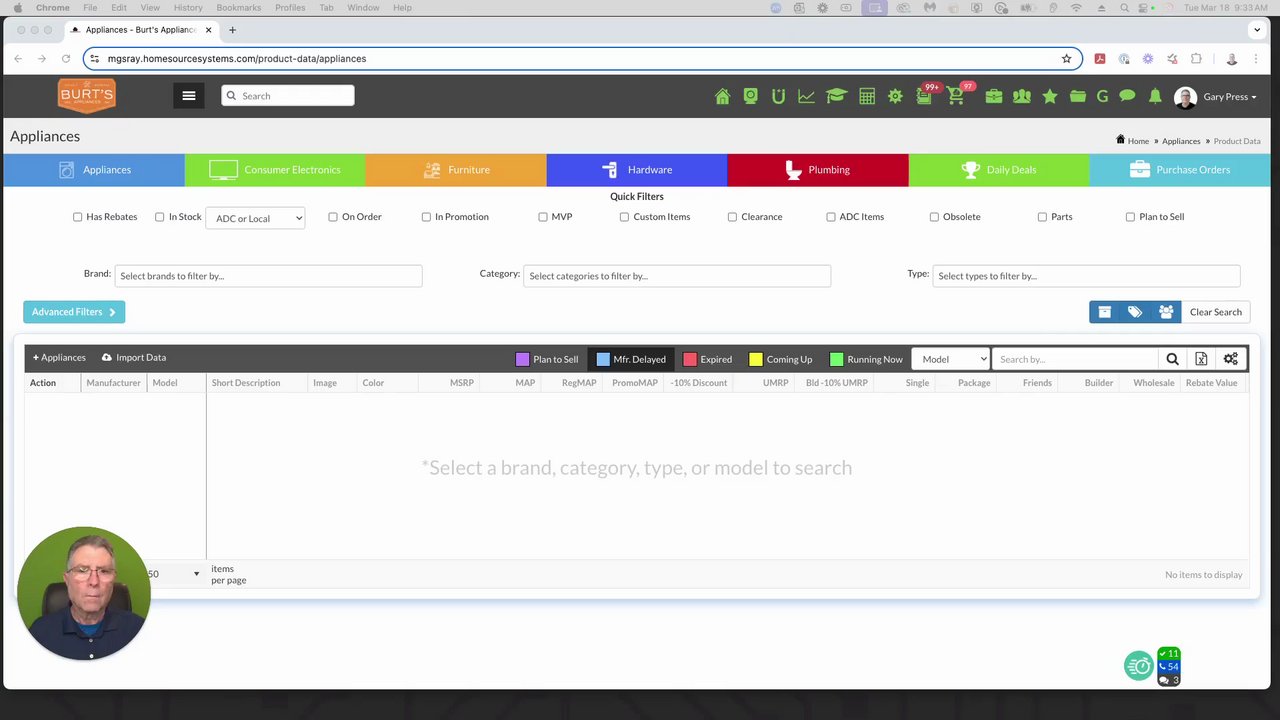Open the ADC or Local dropdown

pos(255,218)
